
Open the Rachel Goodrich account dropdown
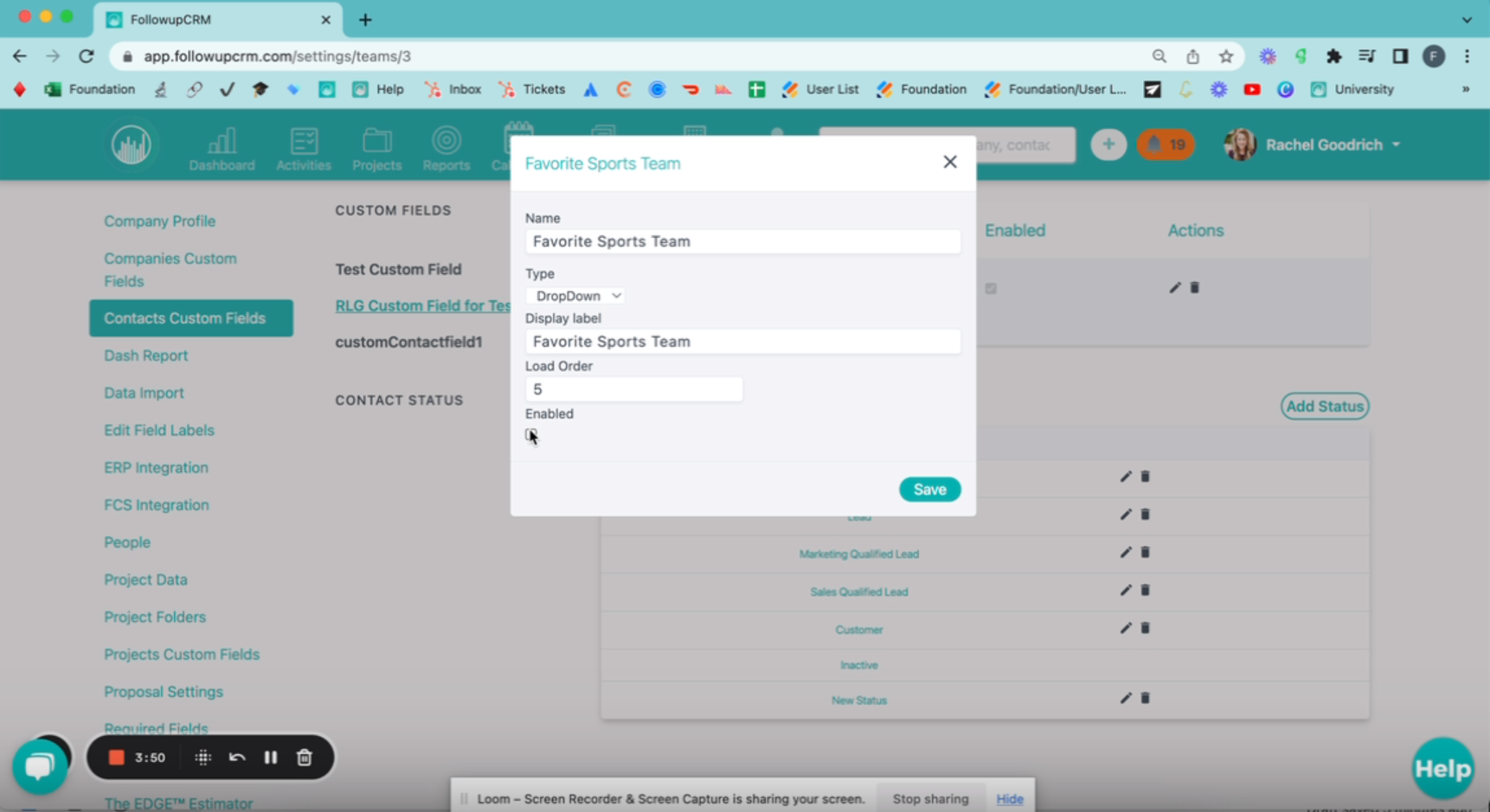(x=1333, y=144)
